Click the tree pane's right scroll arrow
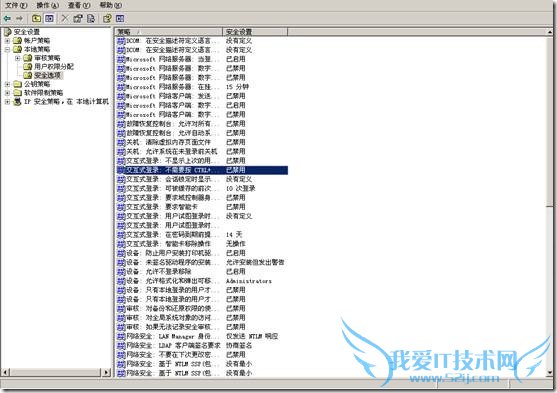The width and height of the screenshot is (557, 393). pyautogui.click(x=107, y=372)
